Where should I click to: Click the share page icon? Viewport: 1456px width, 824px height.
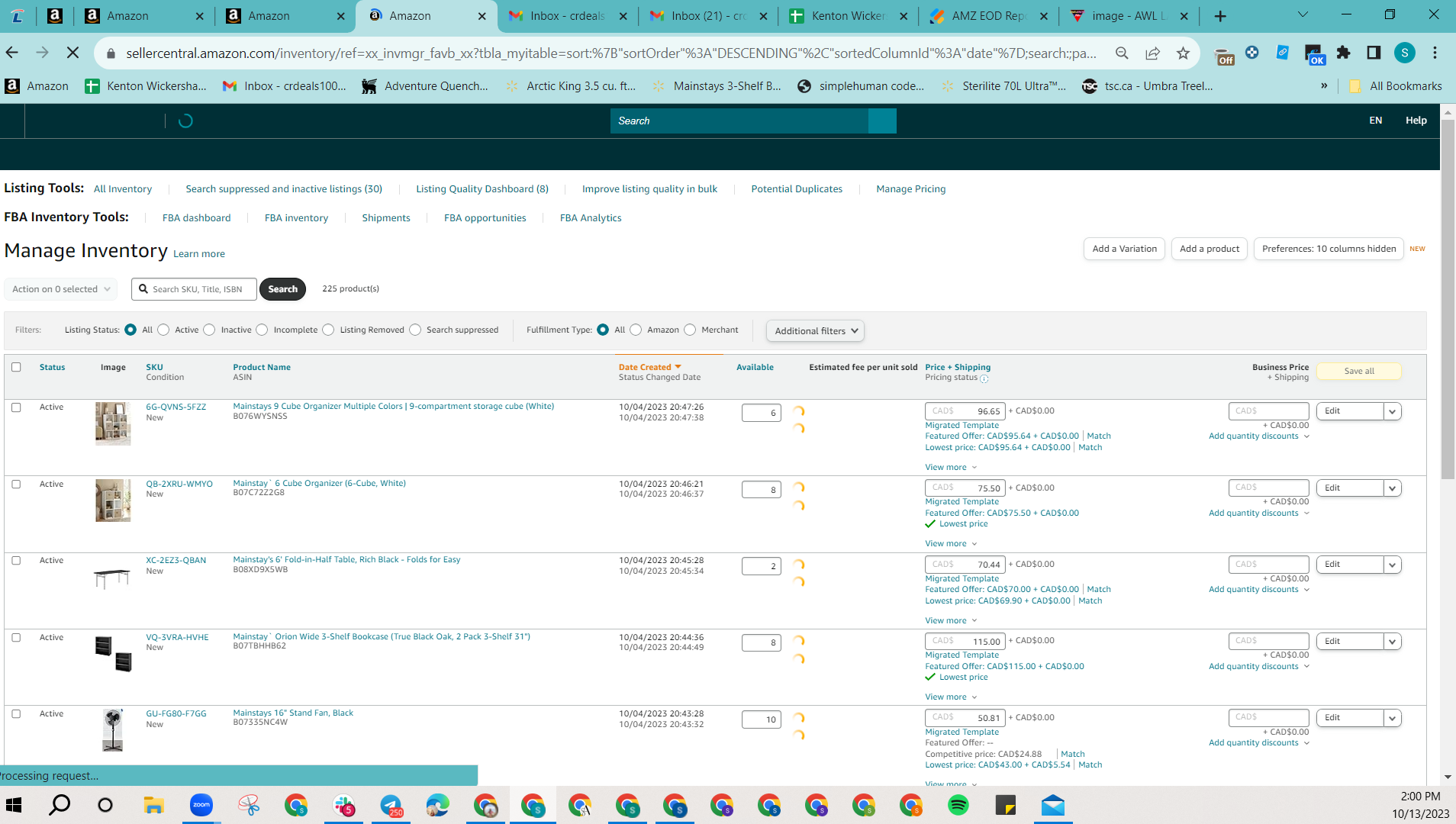click(x=1152, y=53)
